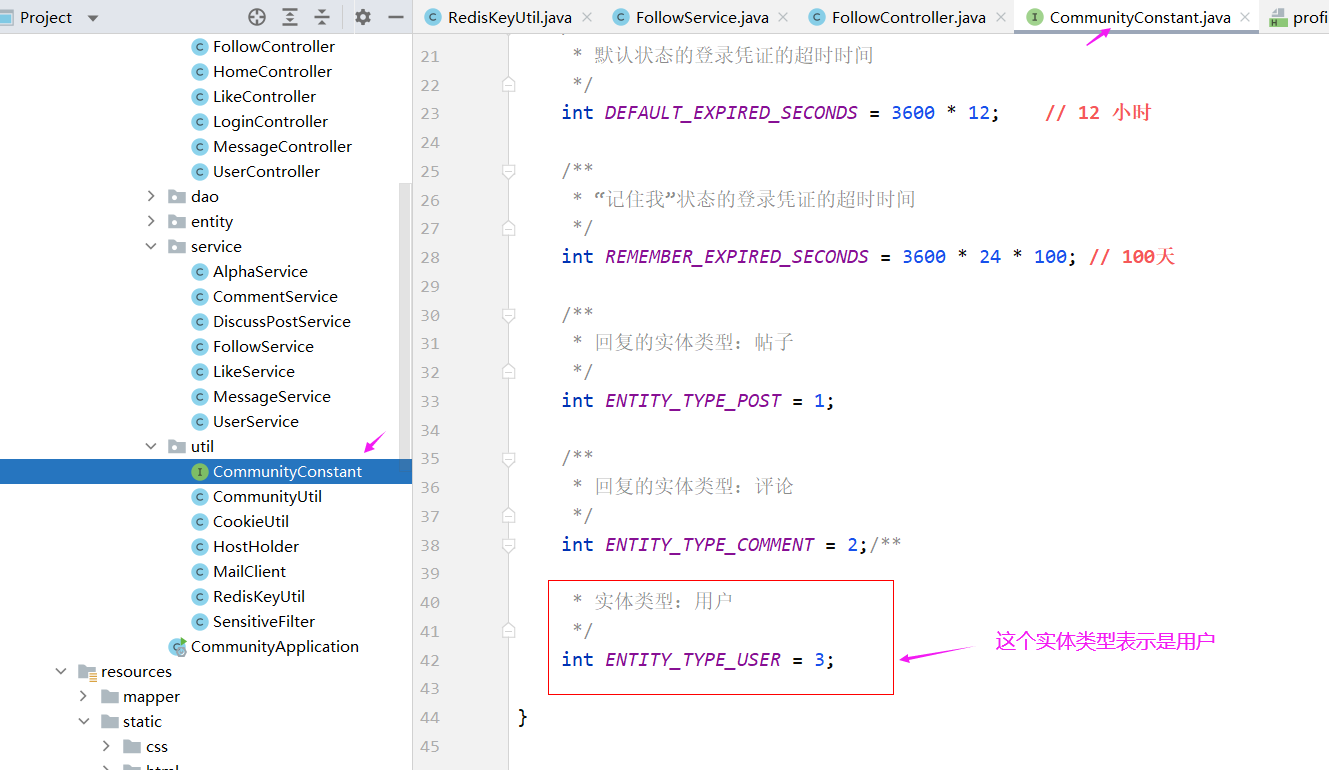Select SensitiveFilter class icon
The width and height of the screenshot is (1329, 770).
199,621
